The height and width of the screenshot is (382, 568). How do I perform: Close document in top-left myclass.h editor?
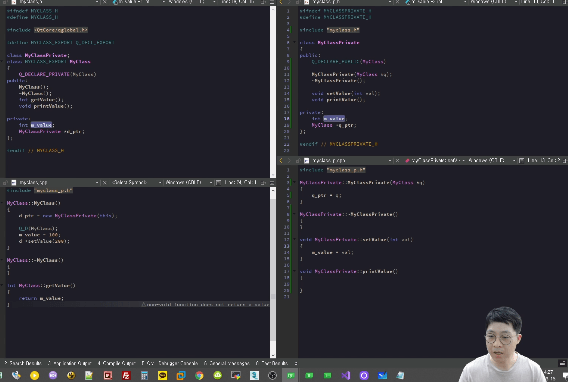pos(104,2)
